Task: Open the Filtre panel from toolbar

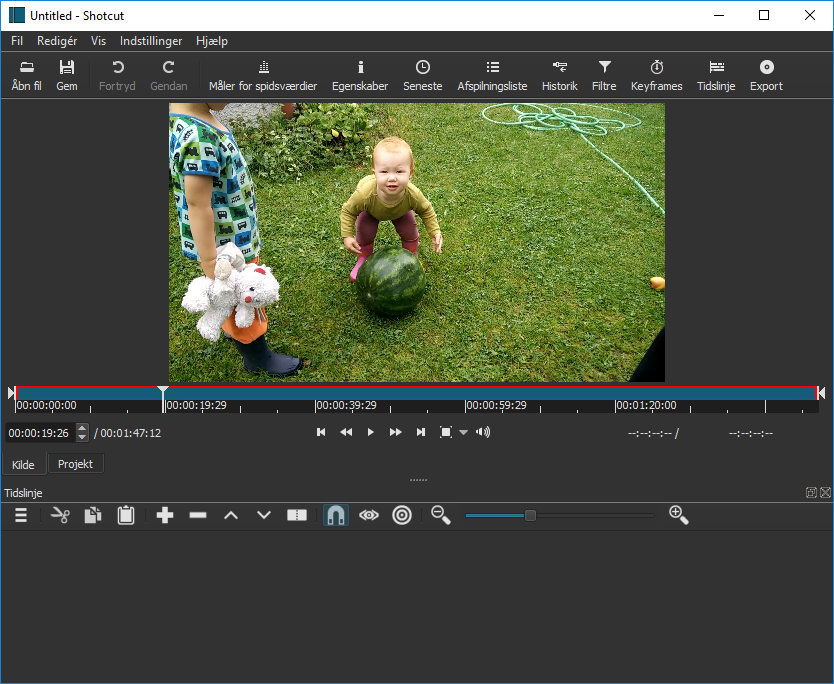Action: [604, 75]
